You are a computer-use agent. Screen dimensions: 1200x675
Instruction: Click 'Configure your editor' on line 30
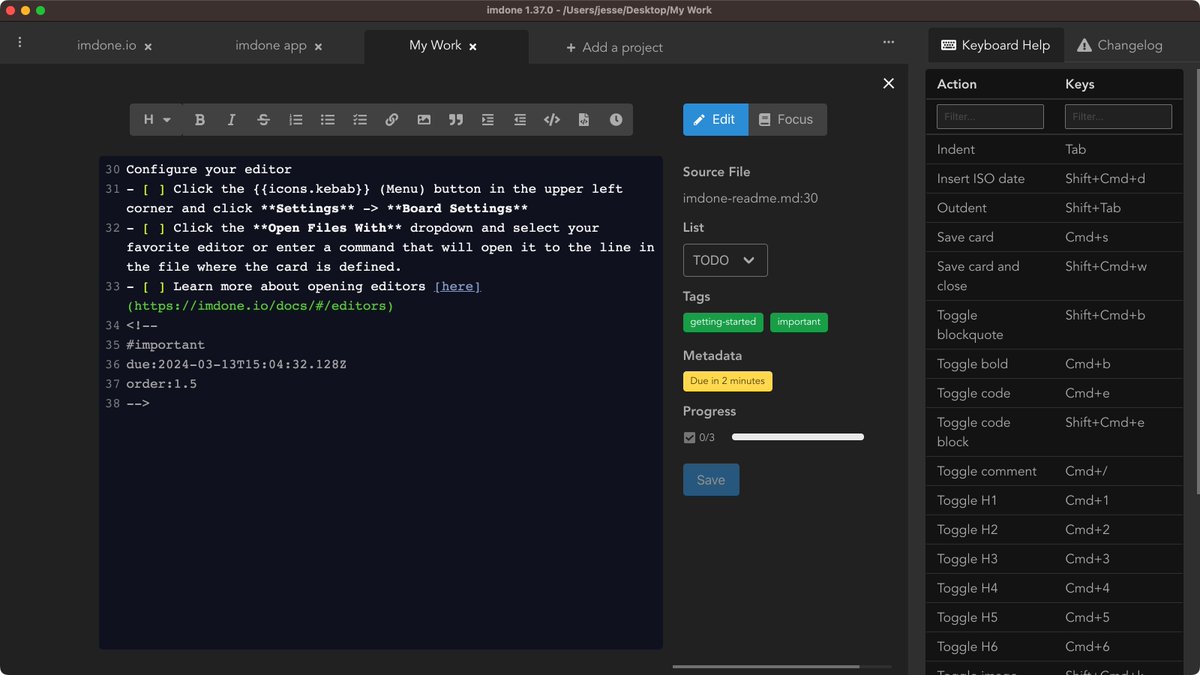point(209,170)
